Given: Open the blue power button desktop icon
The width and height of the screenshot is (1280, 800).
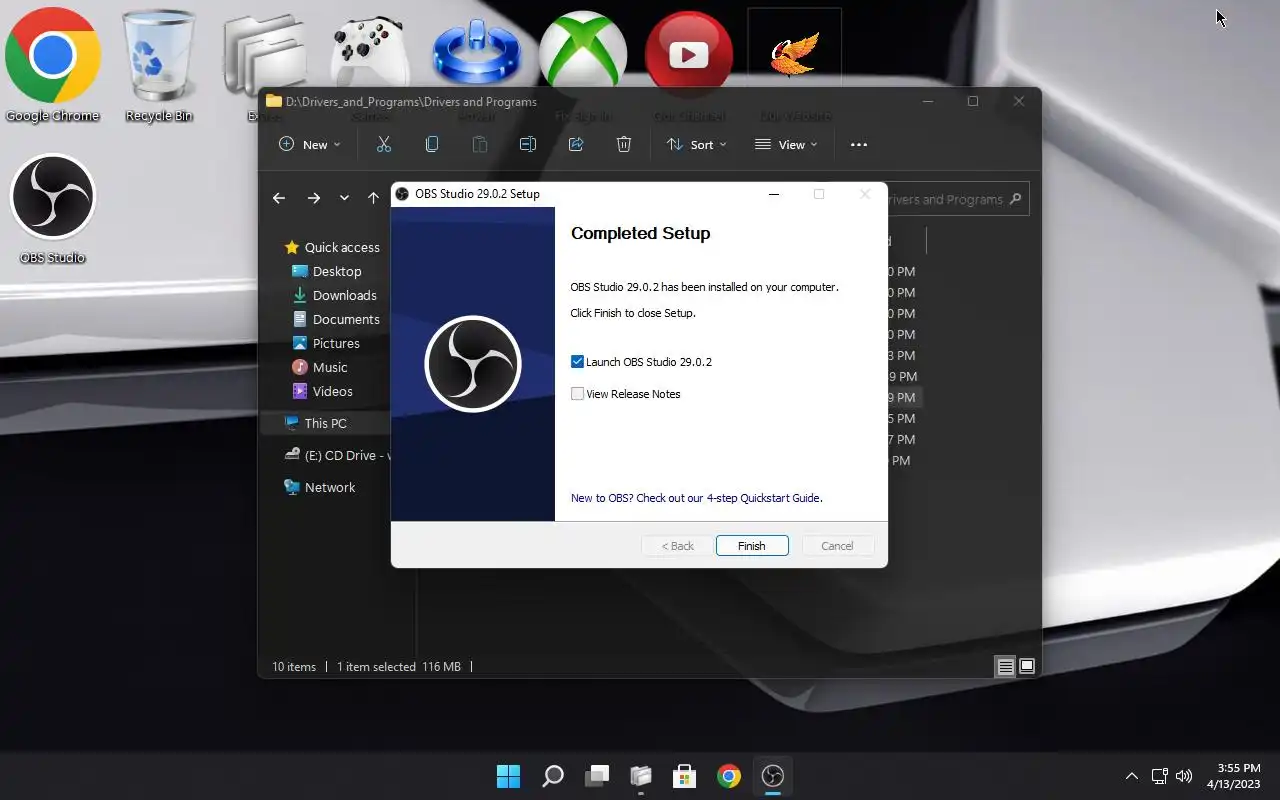Looking at the screenshot, I should point(477,52).
